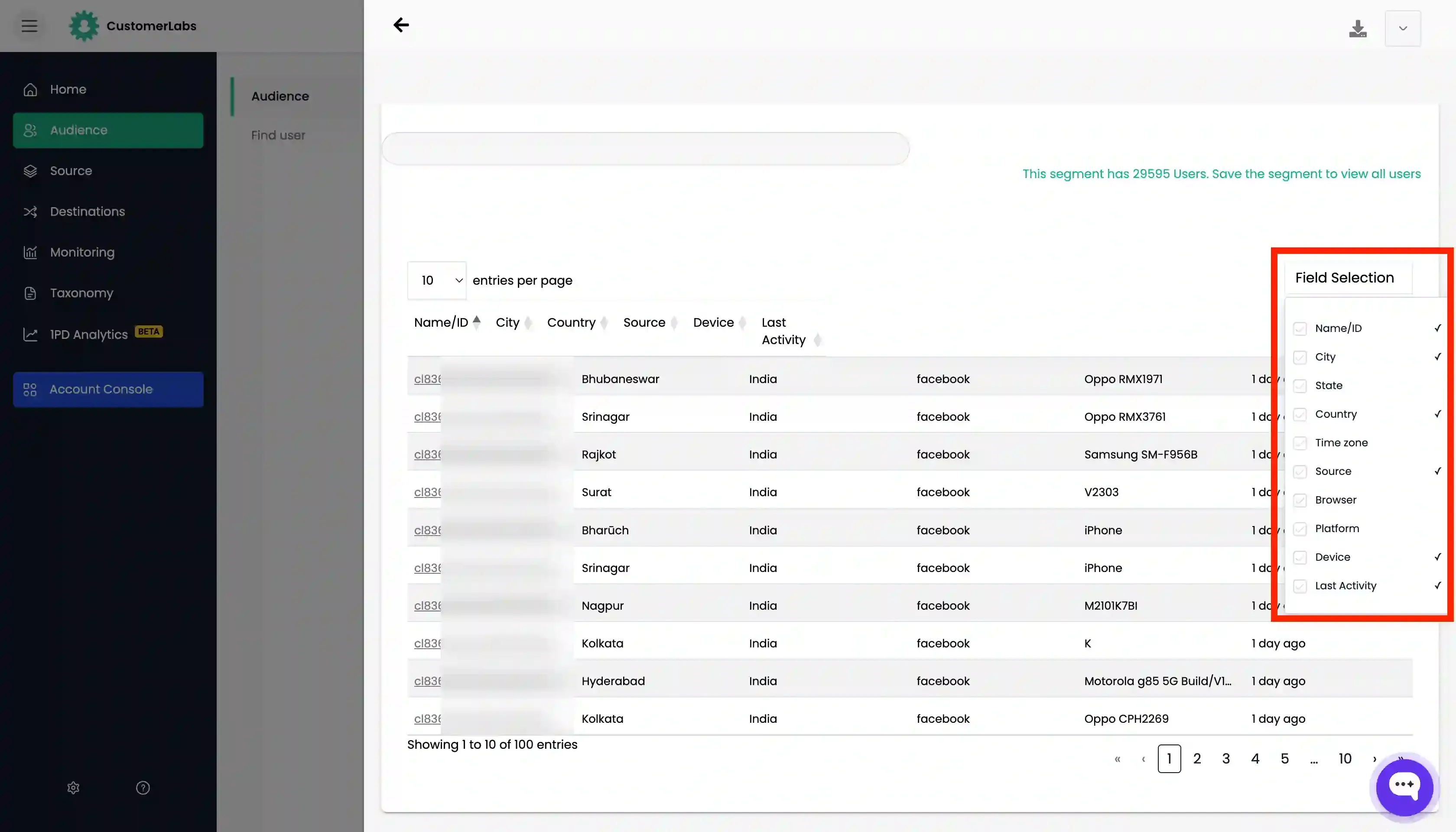
Task: Open the hamburger menu icon
Action: (30, 26)
